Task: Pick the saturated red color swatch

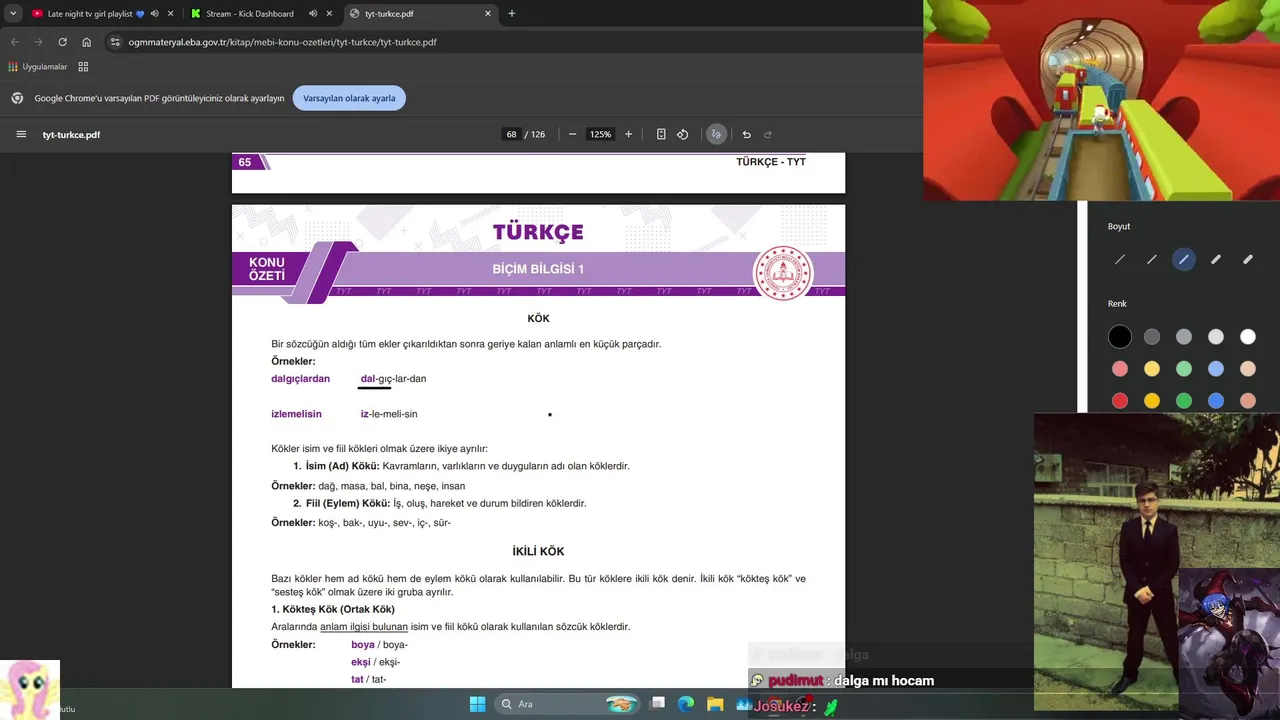Action: (x=1120, y=401)
